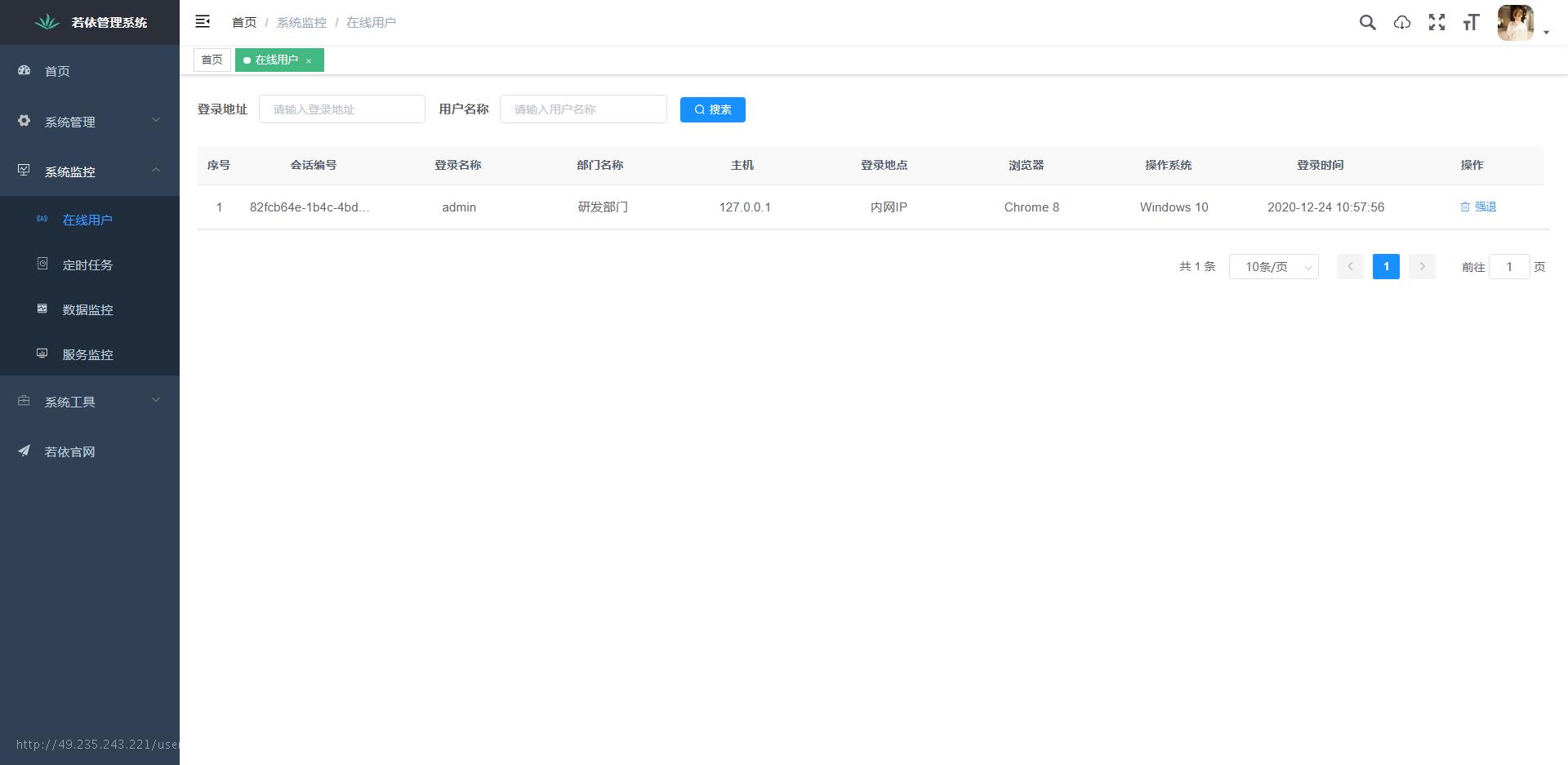Go to the next page arrow
1568x765 pixels.
[1422, 267]
